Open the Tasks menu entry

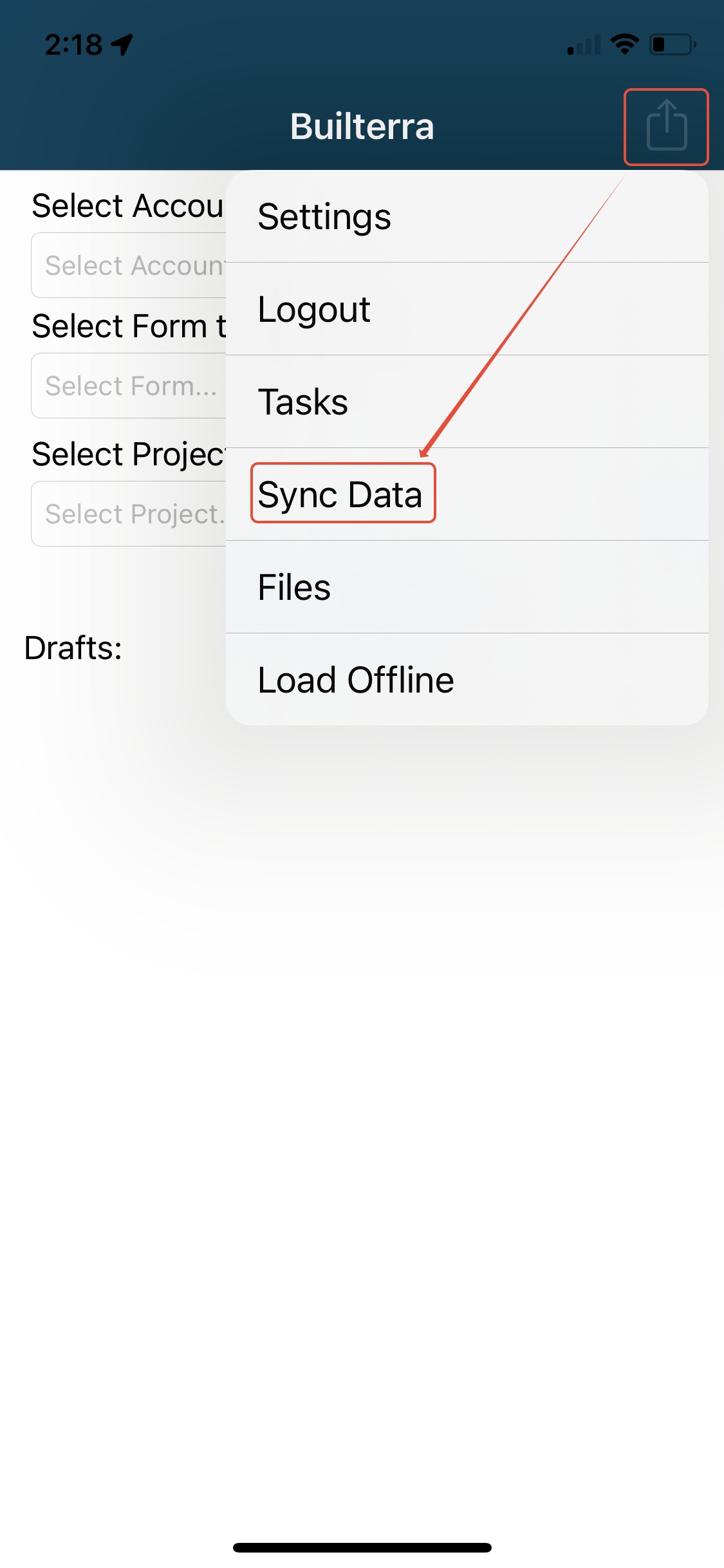coord(467,402)
